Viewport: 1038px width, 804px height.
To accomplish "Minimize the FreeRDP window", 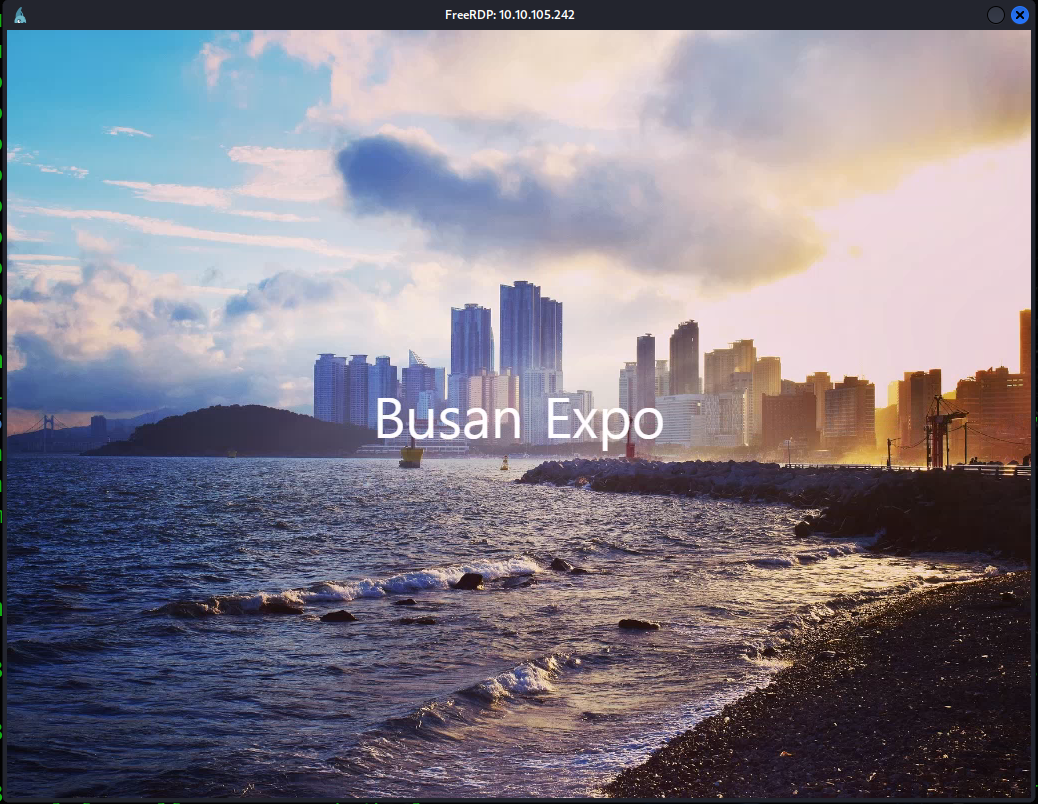I will click(996, 15).
